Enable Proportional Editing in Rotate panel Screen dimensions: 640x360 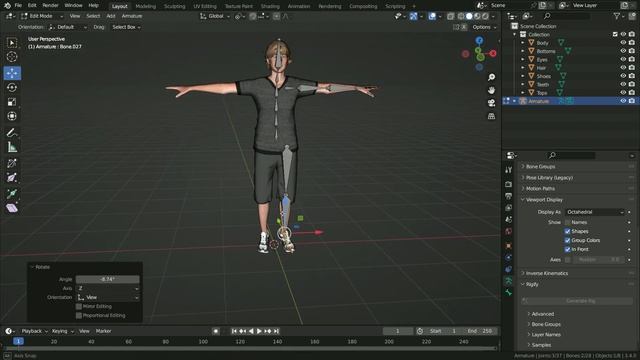click(79, 316)
